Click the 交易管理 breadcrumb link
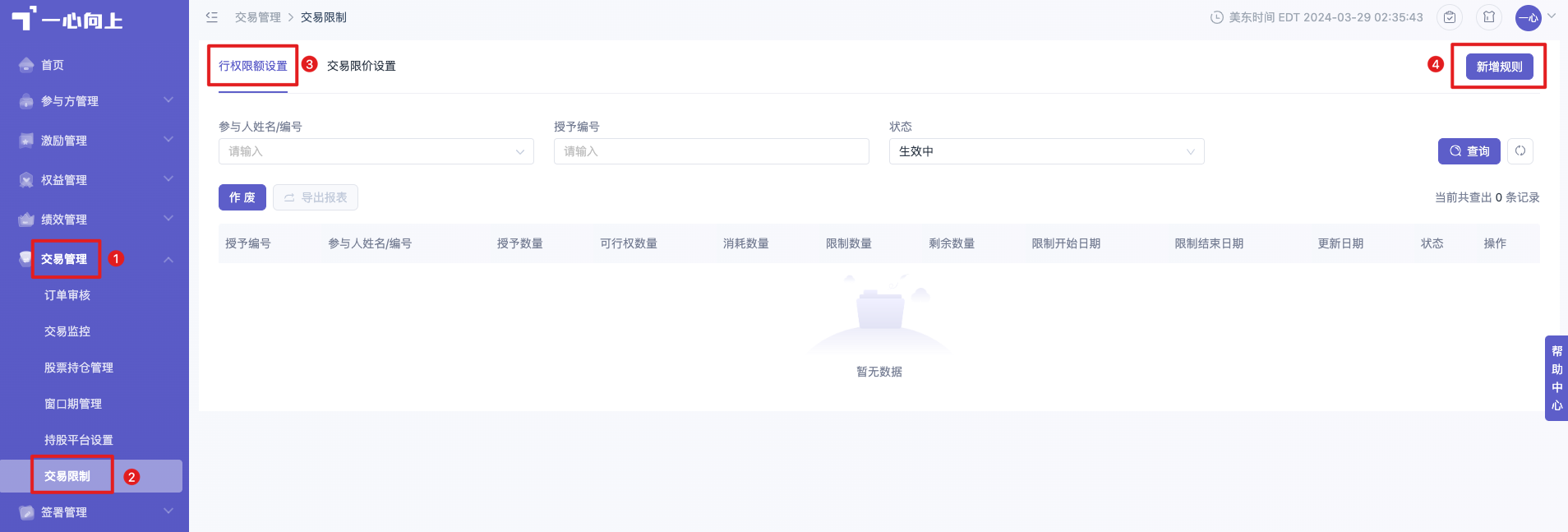 (x=258, y=17)
